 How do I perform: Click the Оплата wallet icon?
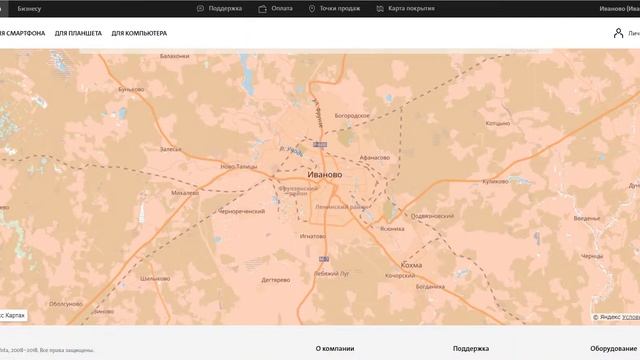pos(262,9)
